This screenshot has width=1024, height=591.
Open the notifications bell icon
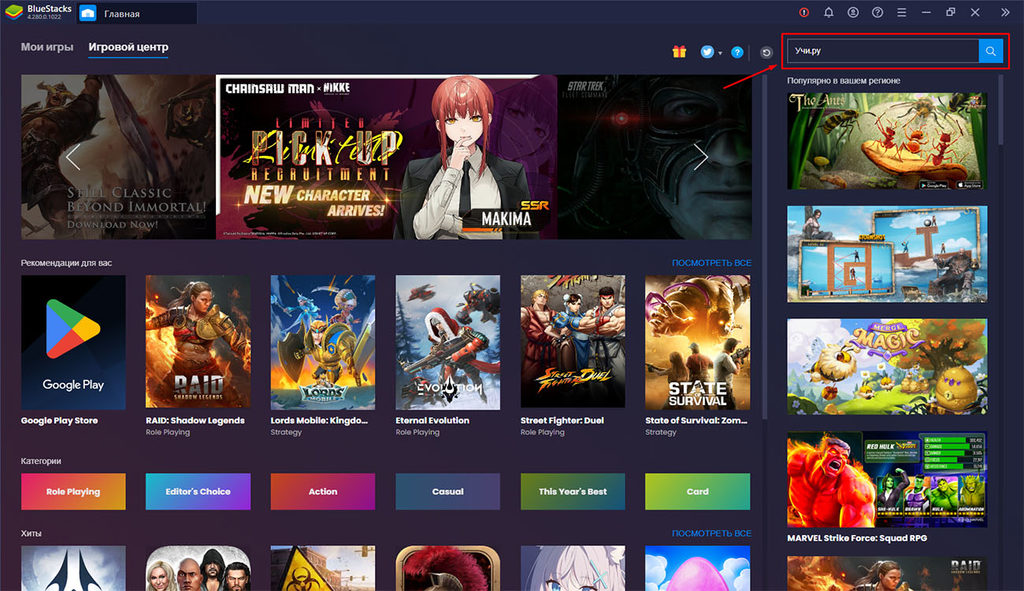click(829, 12)
